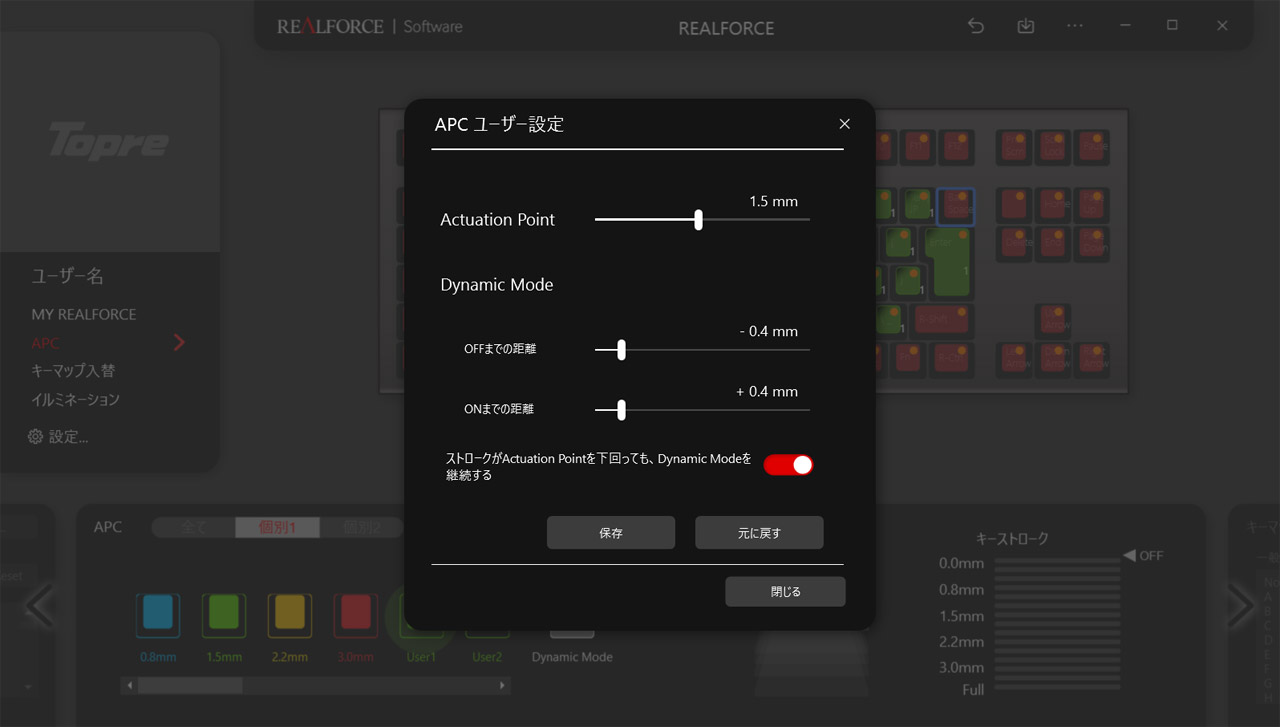Collapse the left panel with the arrow
This screenshot has height=727, width=1280.
point(38,605)
